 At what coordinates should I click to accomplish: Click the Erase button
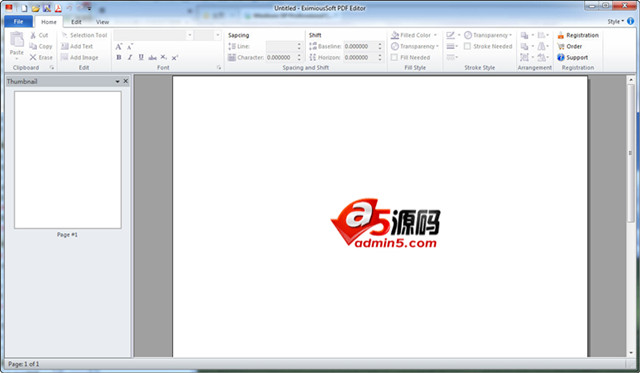coord(41,57)
